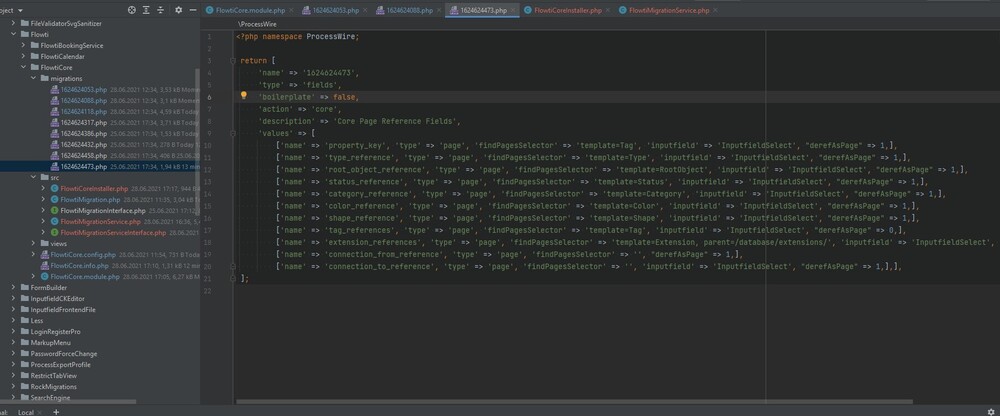Click the Select Opened File locate icon
1000x416 pixels.
pos(133,10)
